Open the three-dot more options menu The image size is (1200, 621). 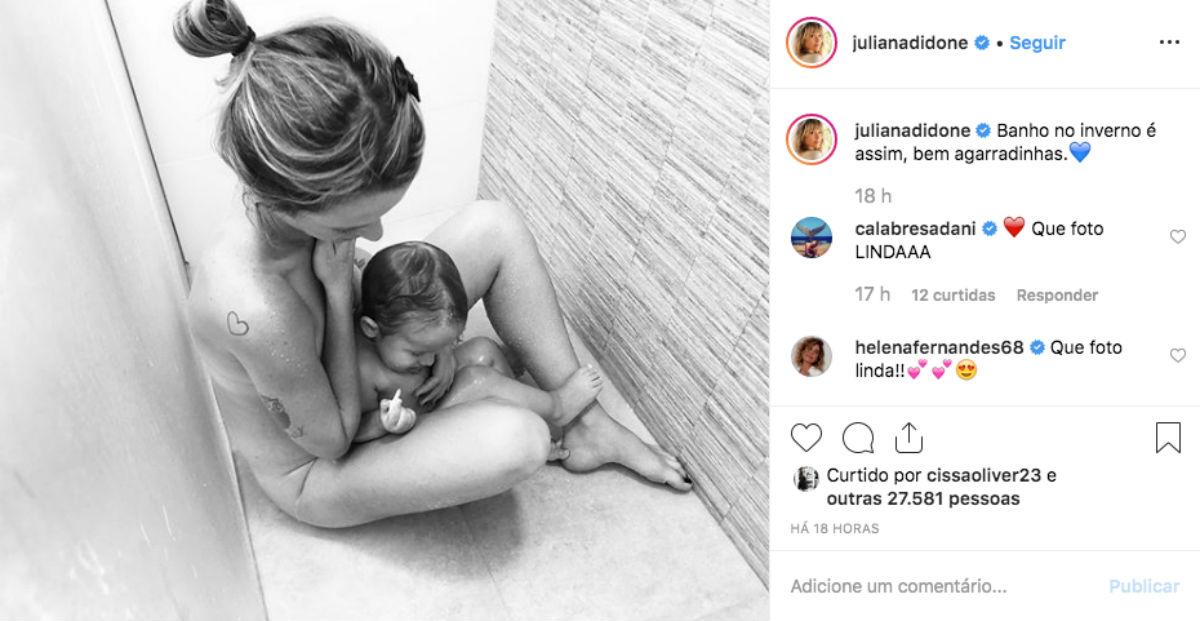click(1169, 43)
